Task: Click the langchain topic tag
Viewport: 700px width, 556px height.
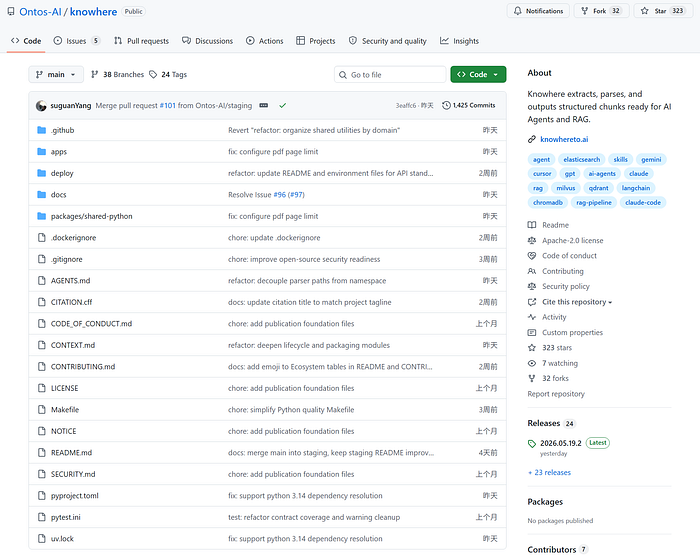Action: [636, 188]
